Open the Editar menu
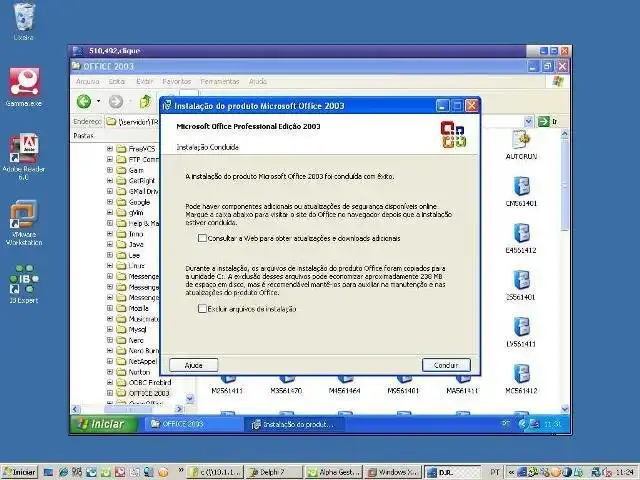The width and height of the screenshot is (640, 480). [117, 82]
